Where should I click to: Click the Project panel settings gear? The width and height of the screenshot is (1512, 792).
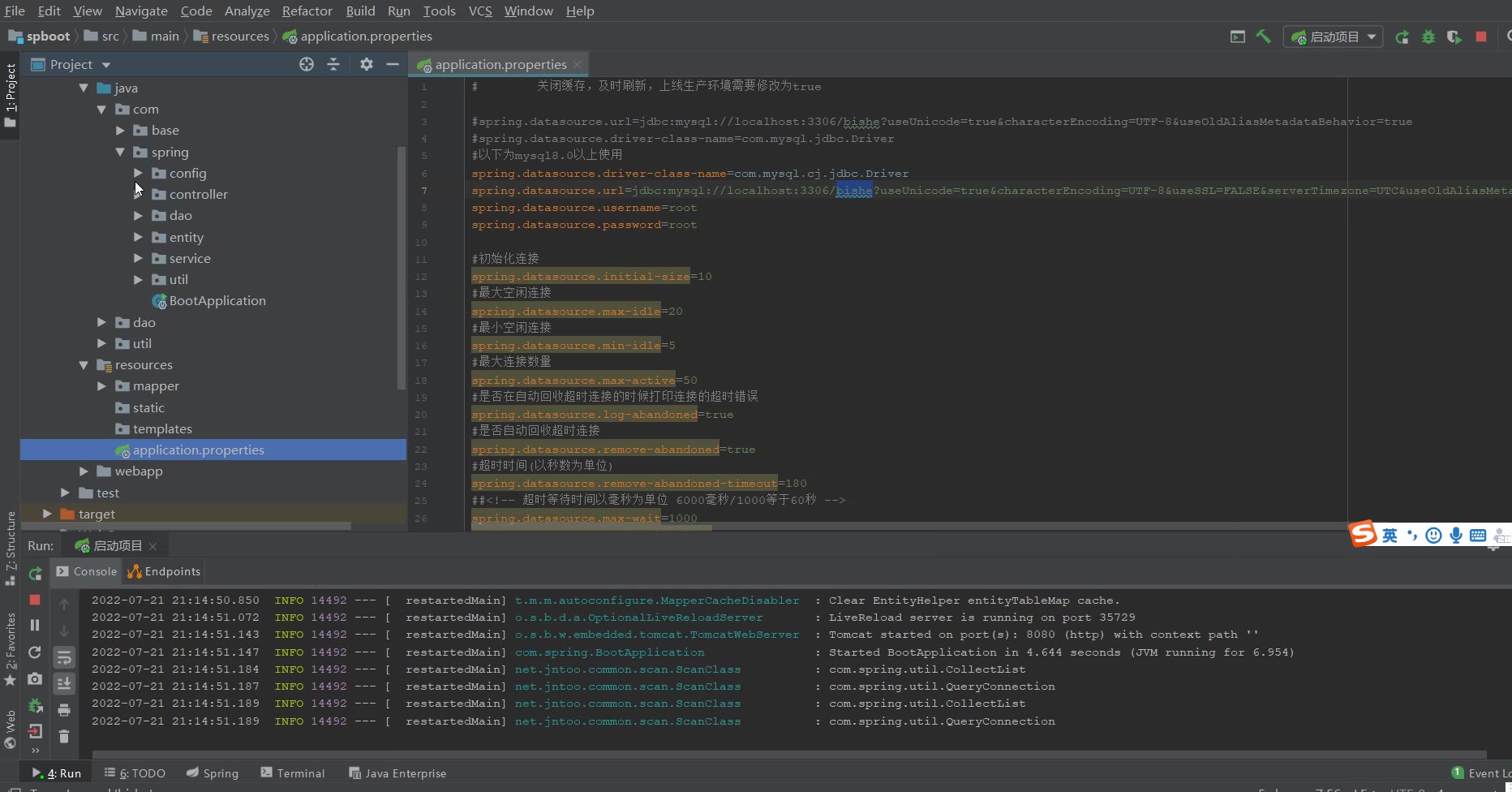click(367, 64)
